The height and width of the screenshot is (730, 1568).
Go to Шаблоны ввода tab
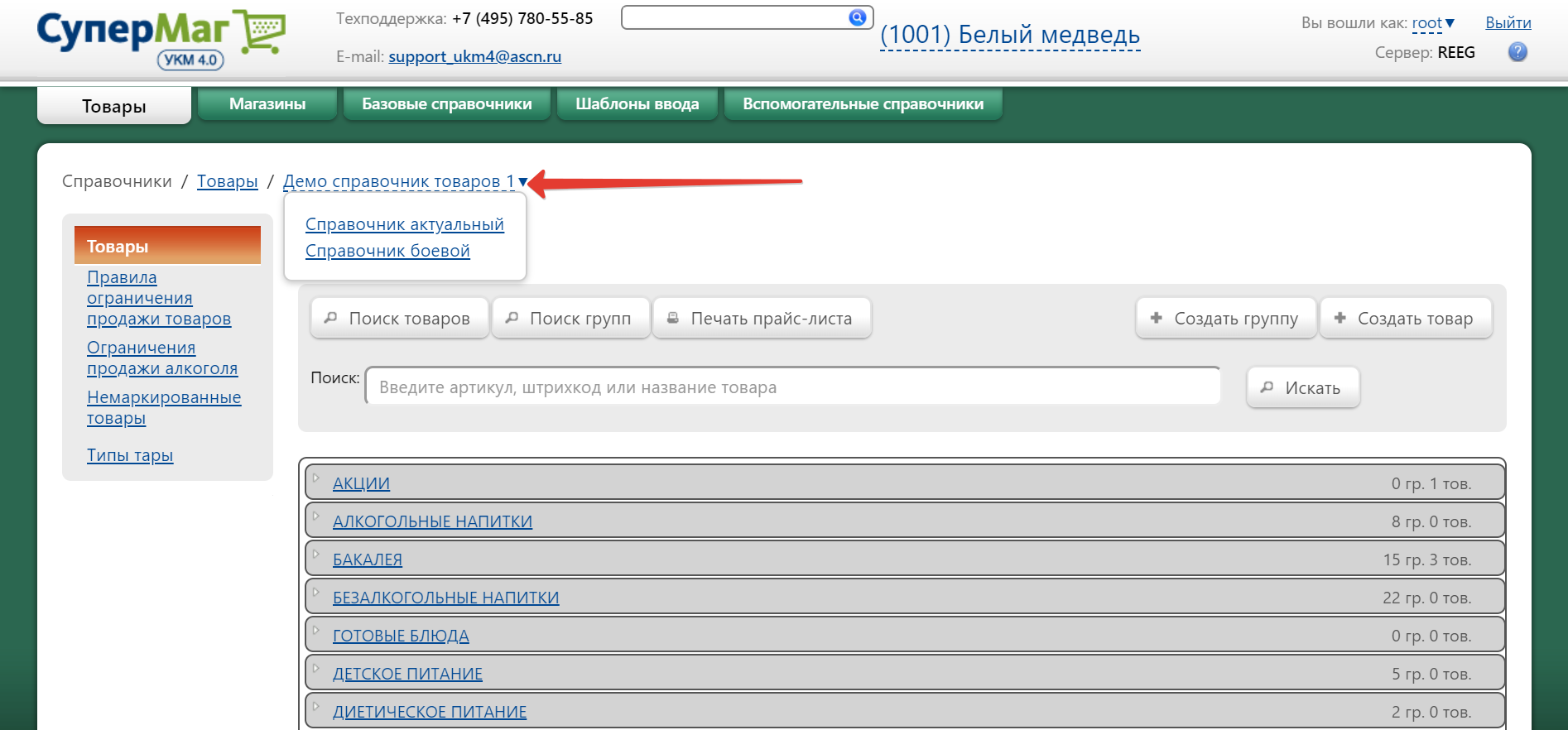[x=637, y=104]
